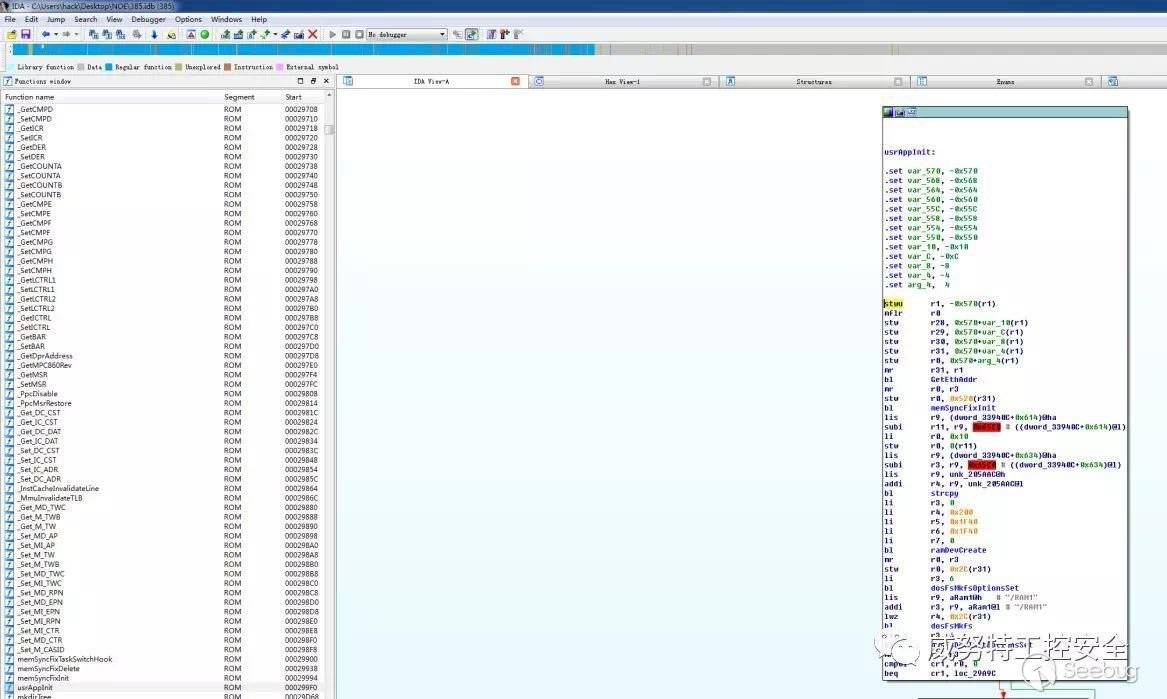Click the graph node's second title-bar icon
This screenshot has width=1167, height=699.
900,112
